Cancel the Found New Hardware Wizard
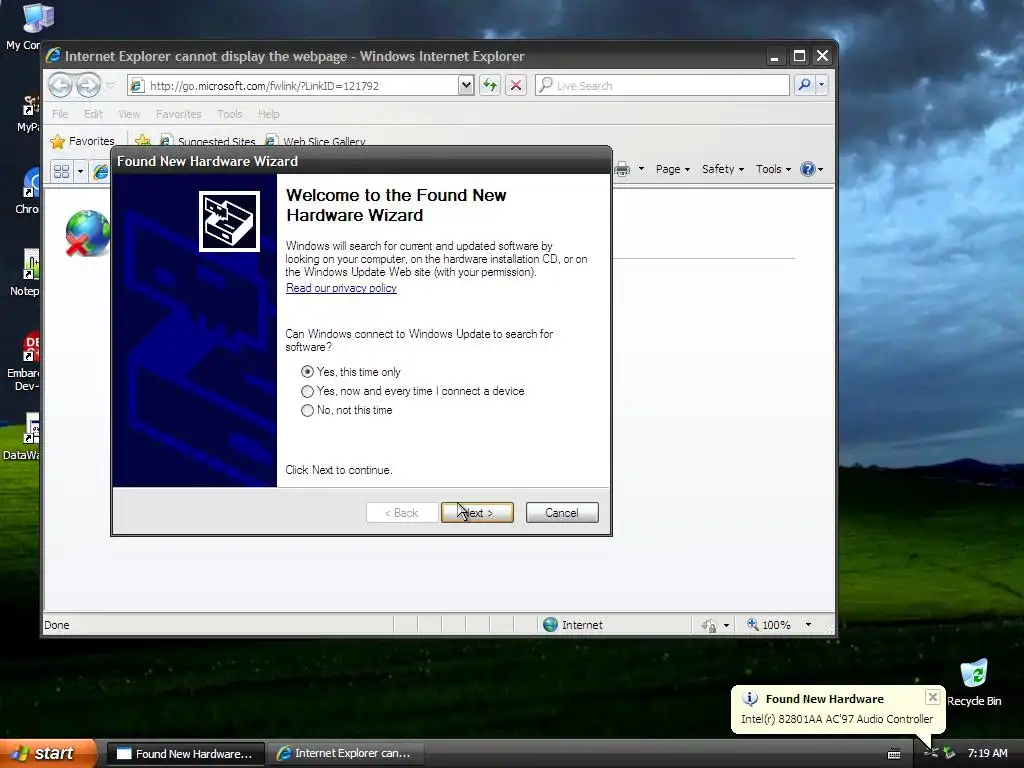The image size is (1024, 768). pyautogui.click(x=562, y=513)
